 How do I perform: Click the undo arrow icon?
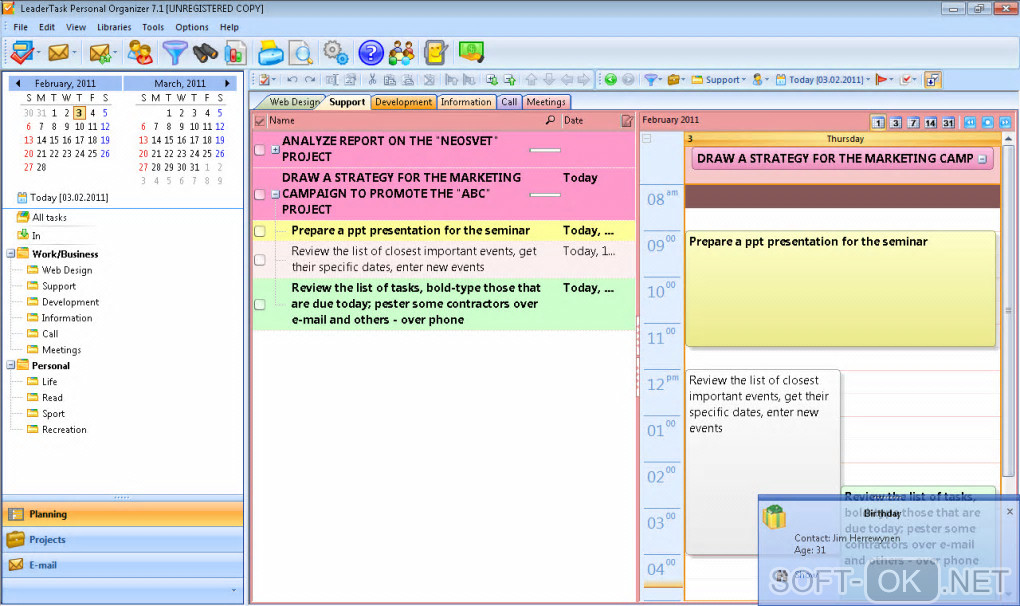[x=292, y=79]
